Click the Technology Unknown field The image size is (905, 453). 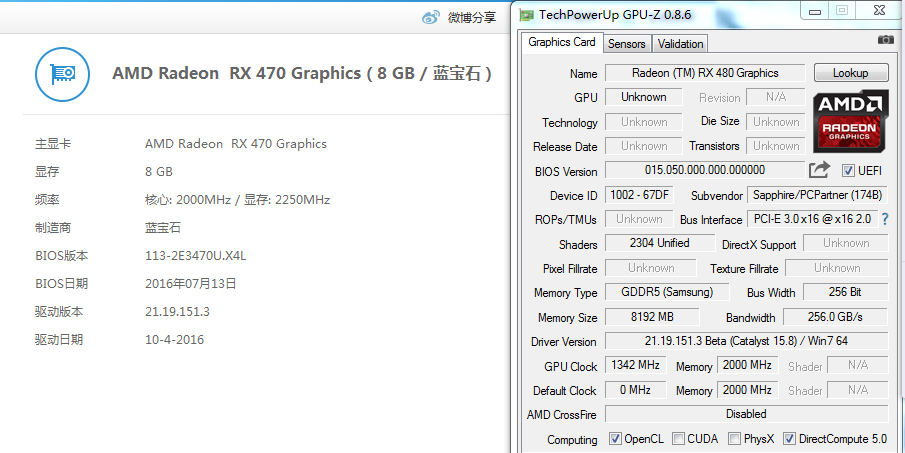click(644, 122)
